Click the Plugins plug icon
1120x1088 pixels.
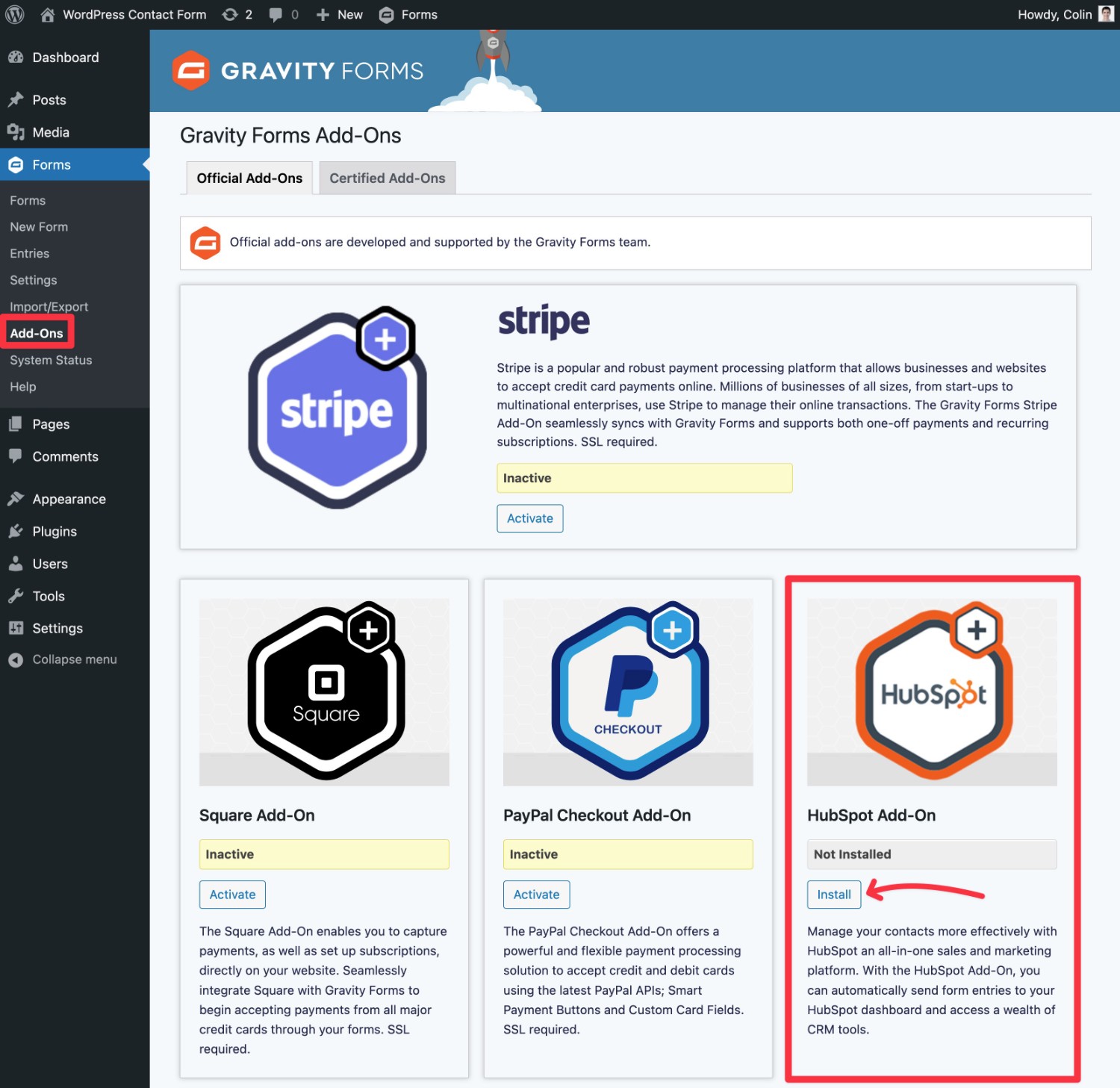point(16,532)
